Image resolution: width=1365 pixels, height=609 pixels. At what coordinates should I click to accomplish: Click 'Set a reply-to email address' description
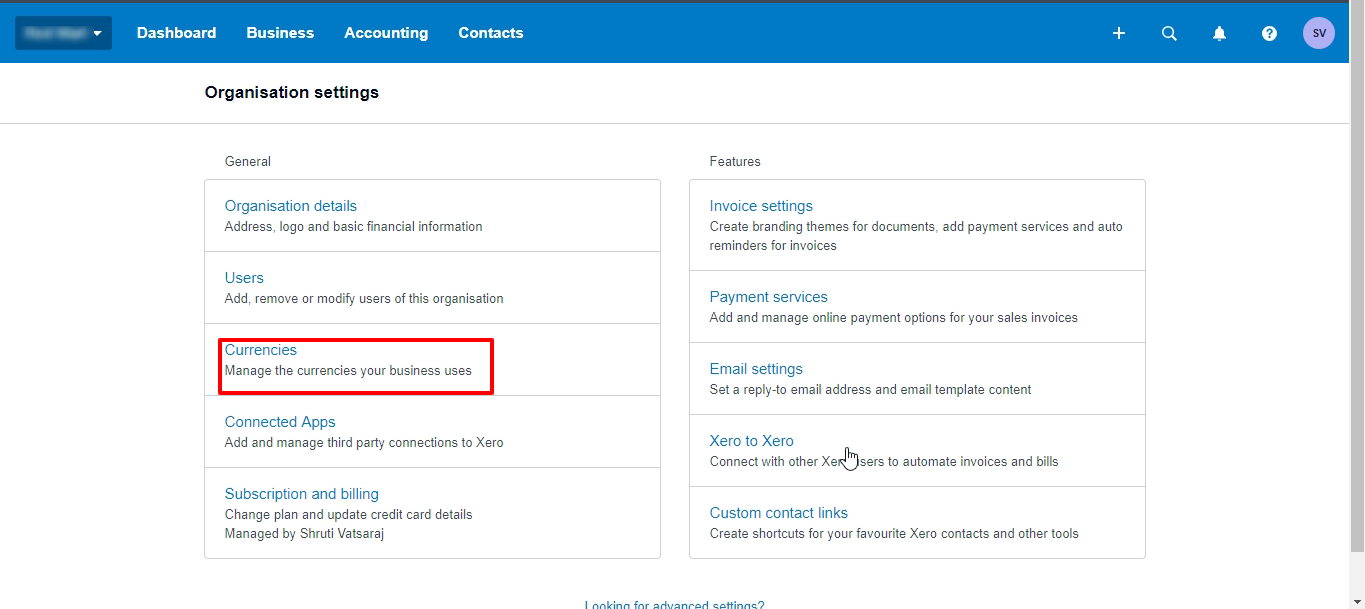coord(871,390)
